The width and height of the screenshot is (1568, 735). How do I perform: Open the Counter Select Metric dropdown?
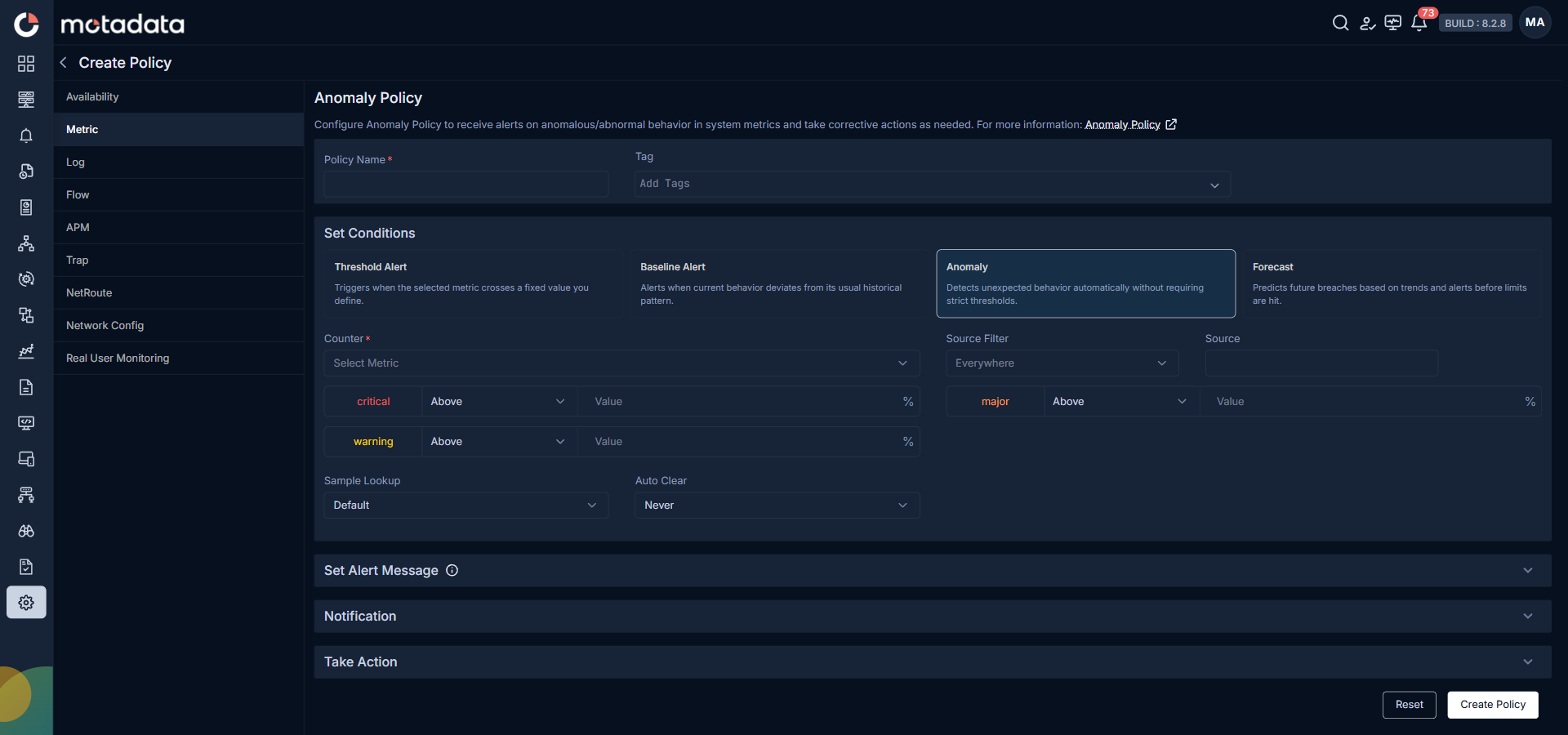point(621,363)
